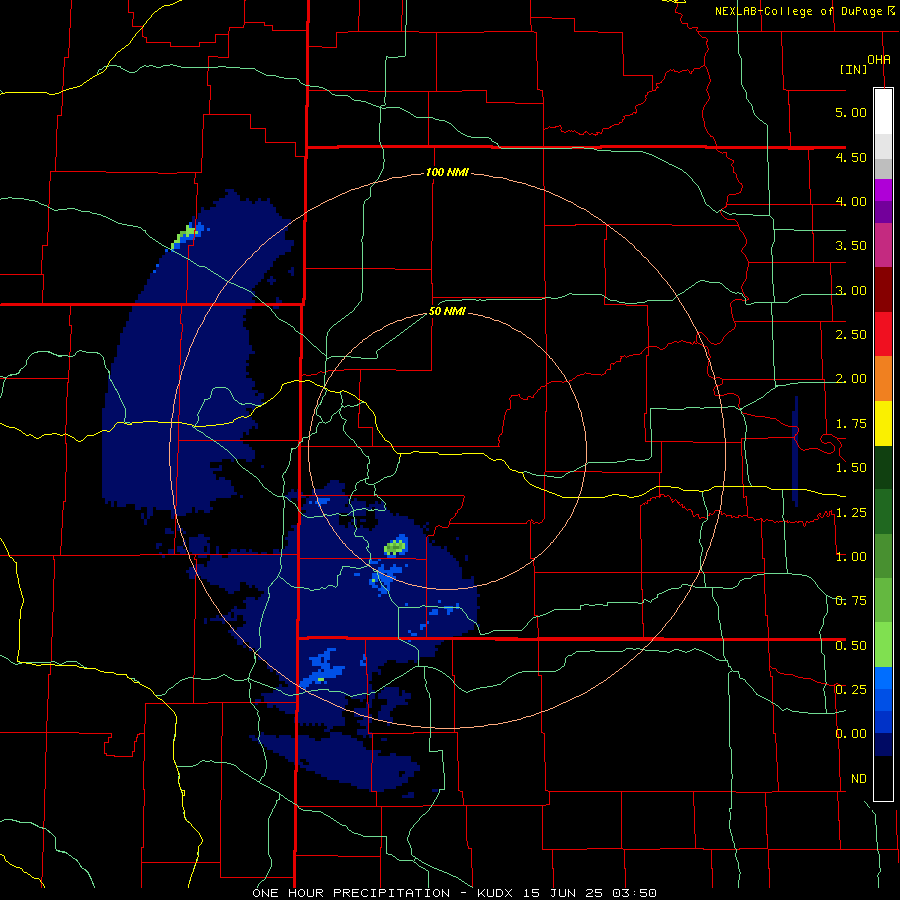900x900 pixels.
Task: Click the 100 NMI range ring label
Action: [x=447, y=172]
